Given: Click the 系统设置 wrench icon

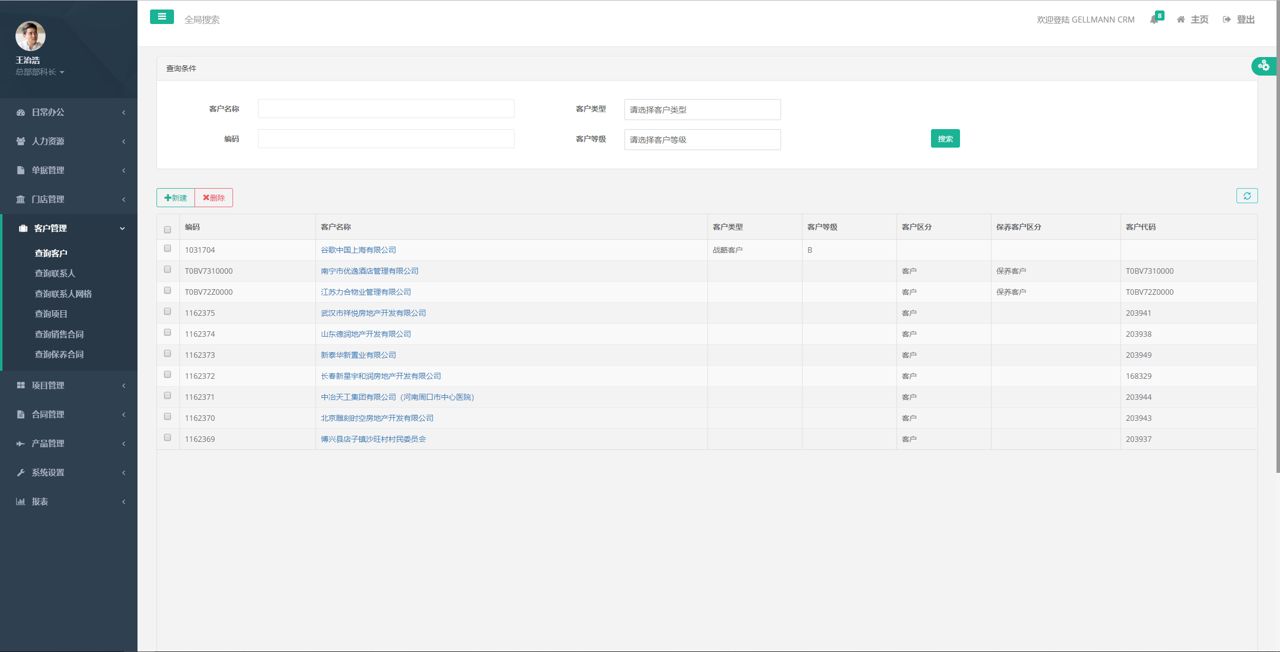Looking at the screenshot, I should click(x=20, y=473).
